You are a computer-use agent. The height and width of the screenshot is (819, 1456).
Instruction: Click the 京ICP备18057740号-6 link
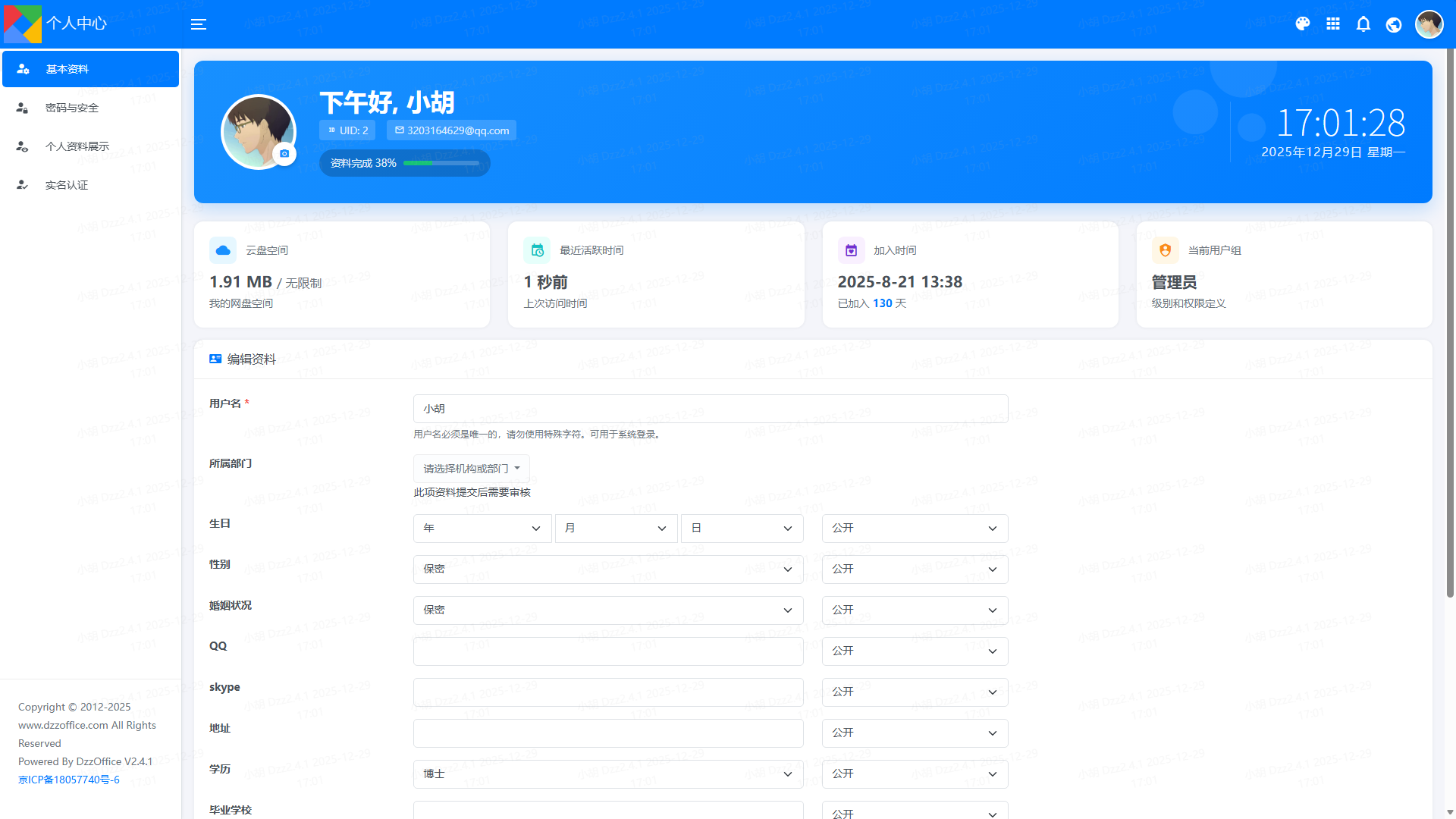pos(69,780)
